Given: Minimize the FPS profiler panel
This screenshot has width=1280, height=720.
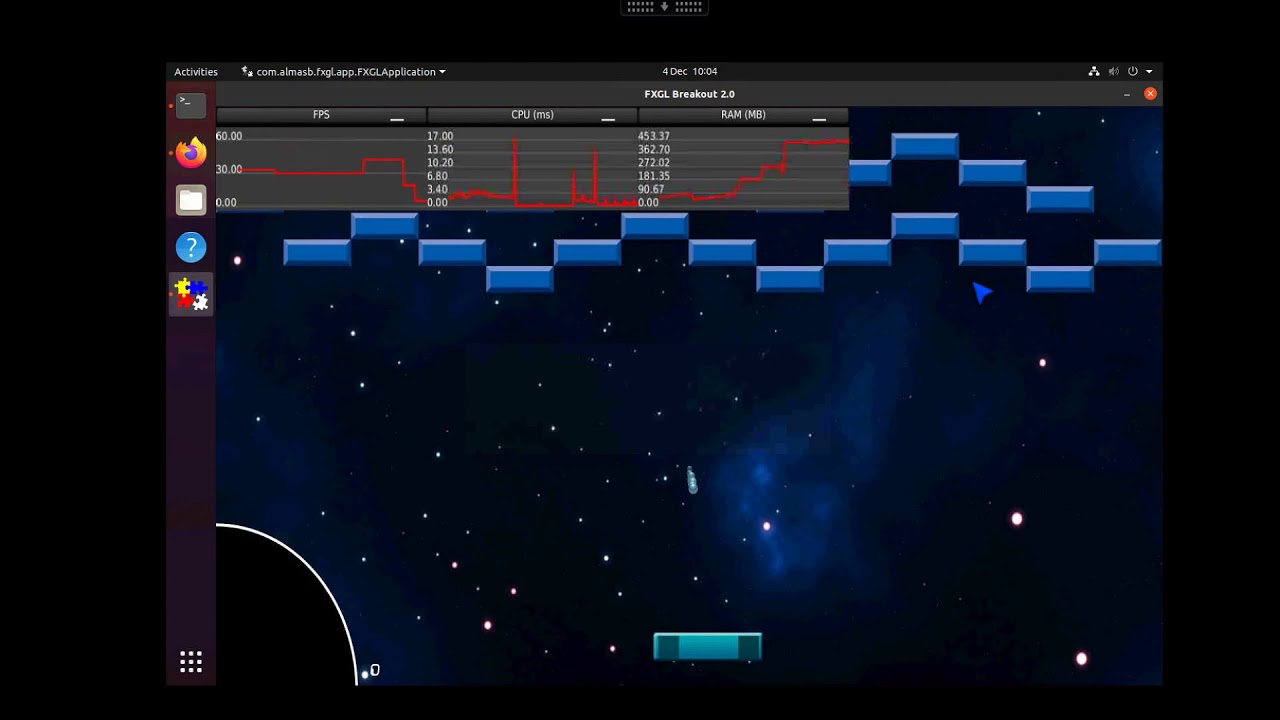Looking at the screenshot, I should (397, 117).
